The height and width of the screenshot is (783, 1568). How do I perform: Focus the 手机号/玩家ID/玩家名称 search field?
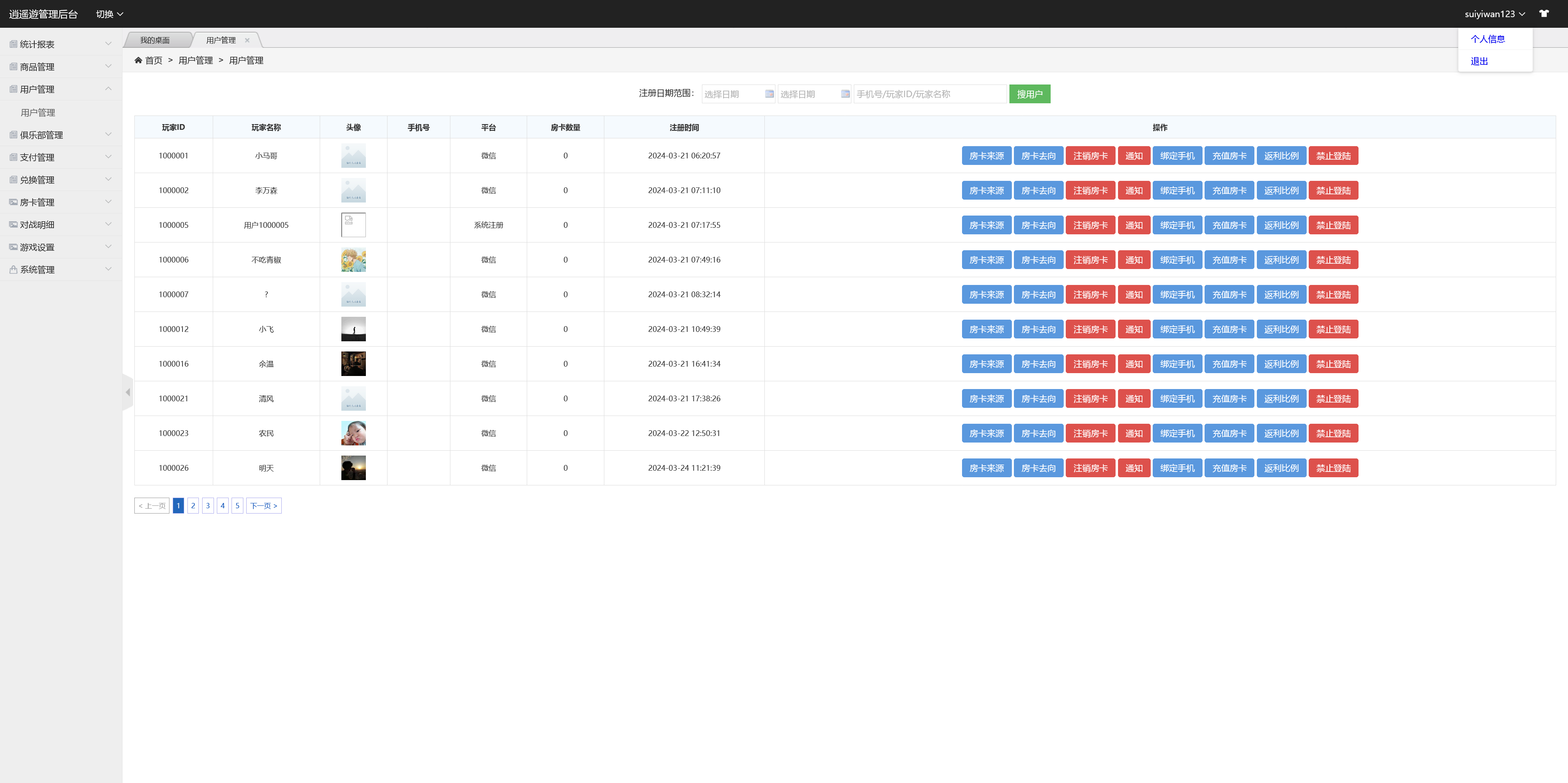pyautogui.click(x=929, y=94)
